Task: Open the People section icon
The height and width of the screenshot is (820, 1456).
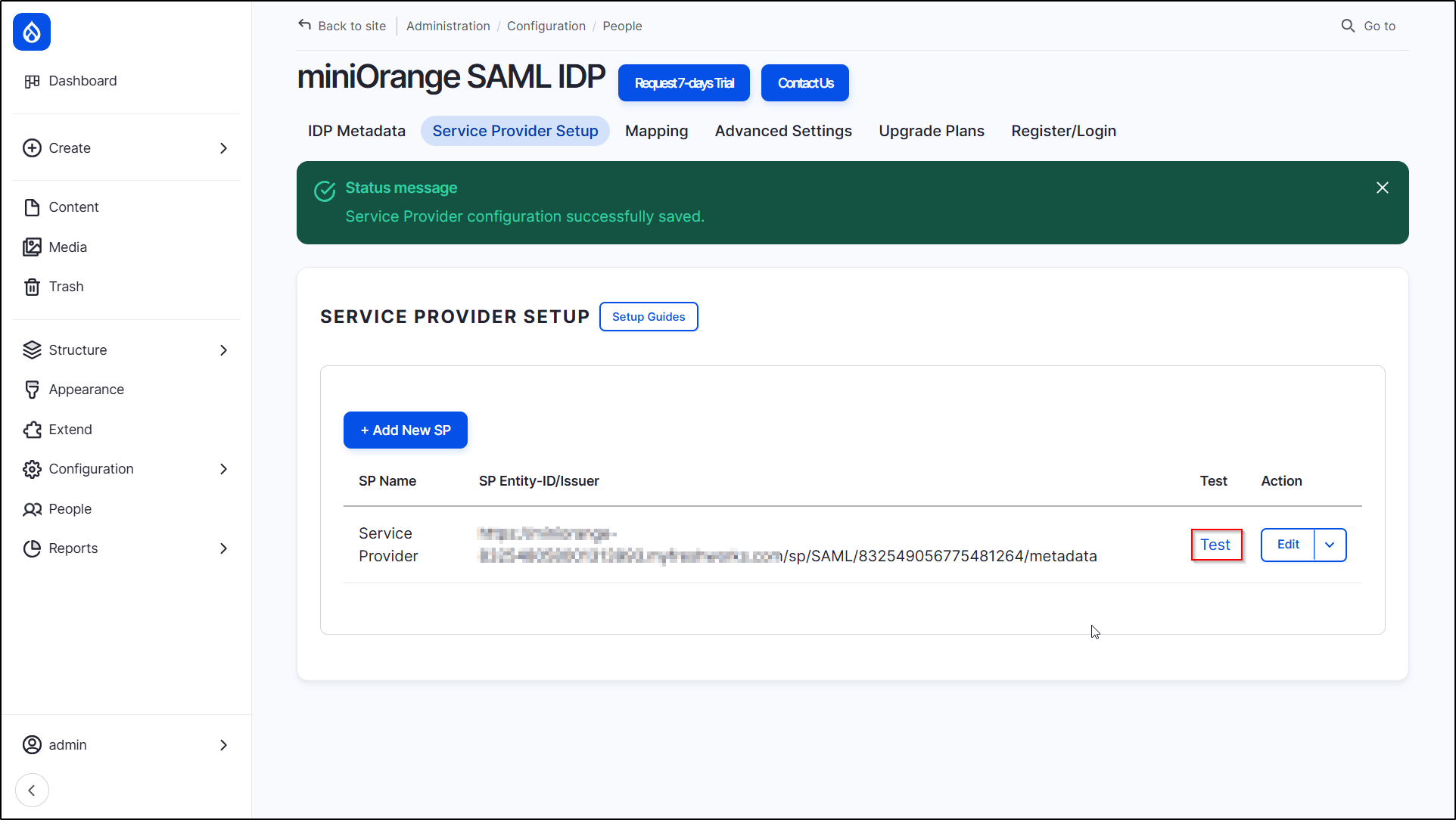Action: click(32, 508)
